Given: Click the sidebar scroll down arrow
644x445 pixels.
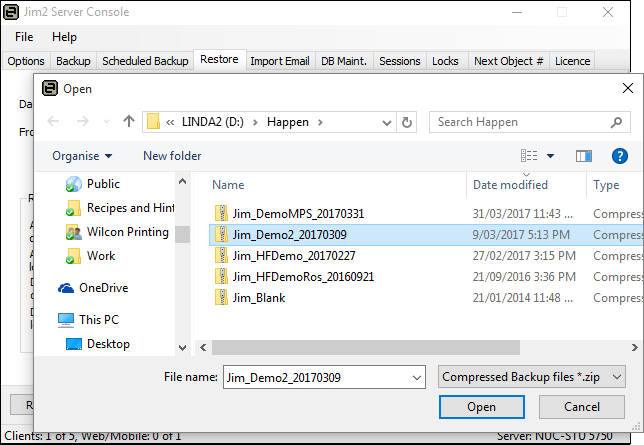Looking at the screenshot, I should point(183,348).
